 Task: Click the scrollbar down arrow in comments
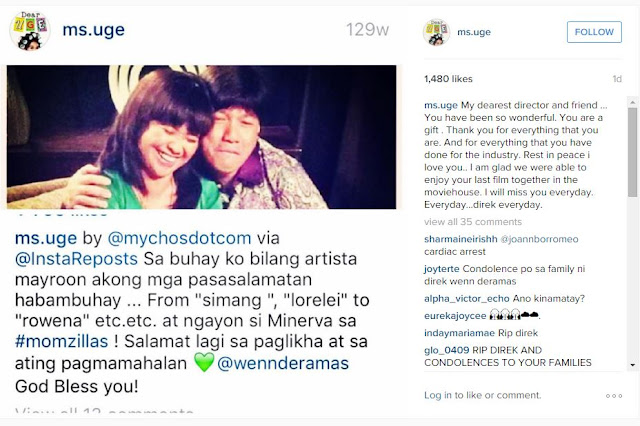coord(633,365)
